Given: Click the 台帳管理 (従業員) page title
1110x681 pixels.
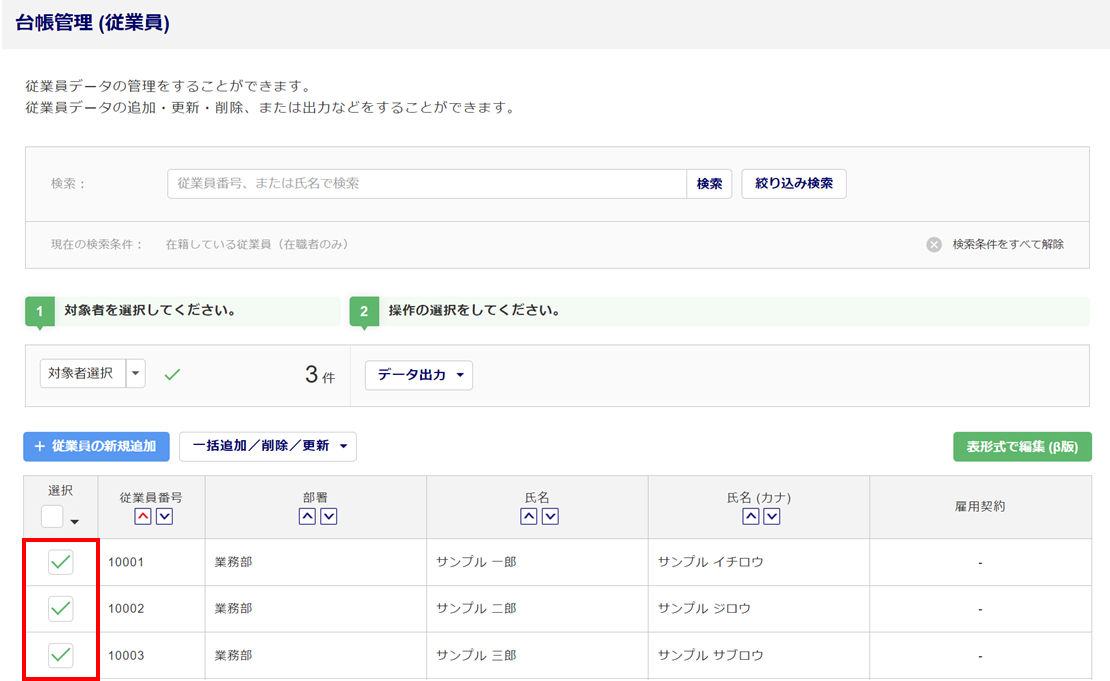Looking at the screenshot, I should pyautogui.click(x=93, y=23).
